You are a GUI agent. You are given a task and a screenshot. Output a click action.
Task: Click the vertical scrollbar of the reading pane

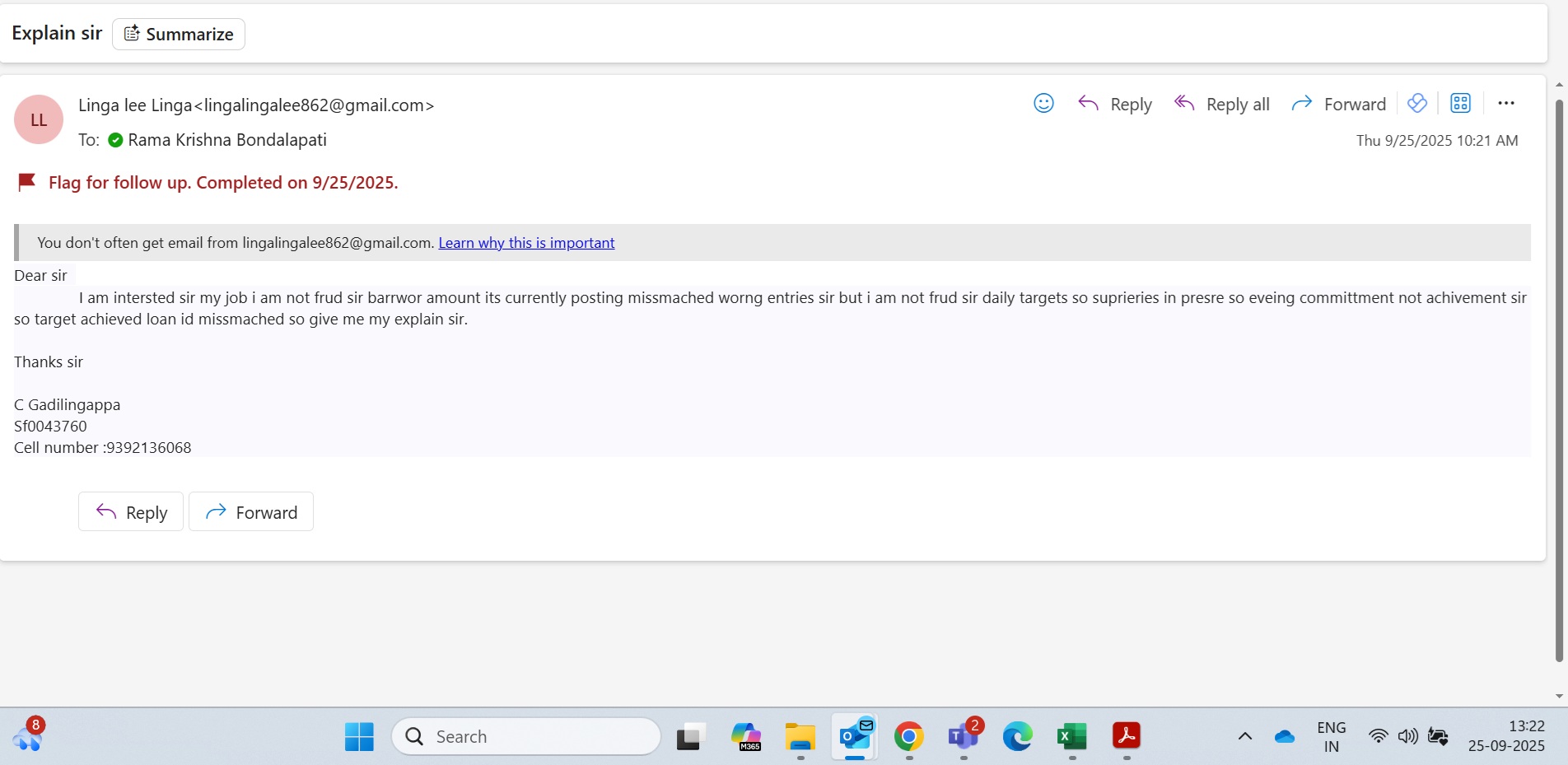coord(1558,379)
